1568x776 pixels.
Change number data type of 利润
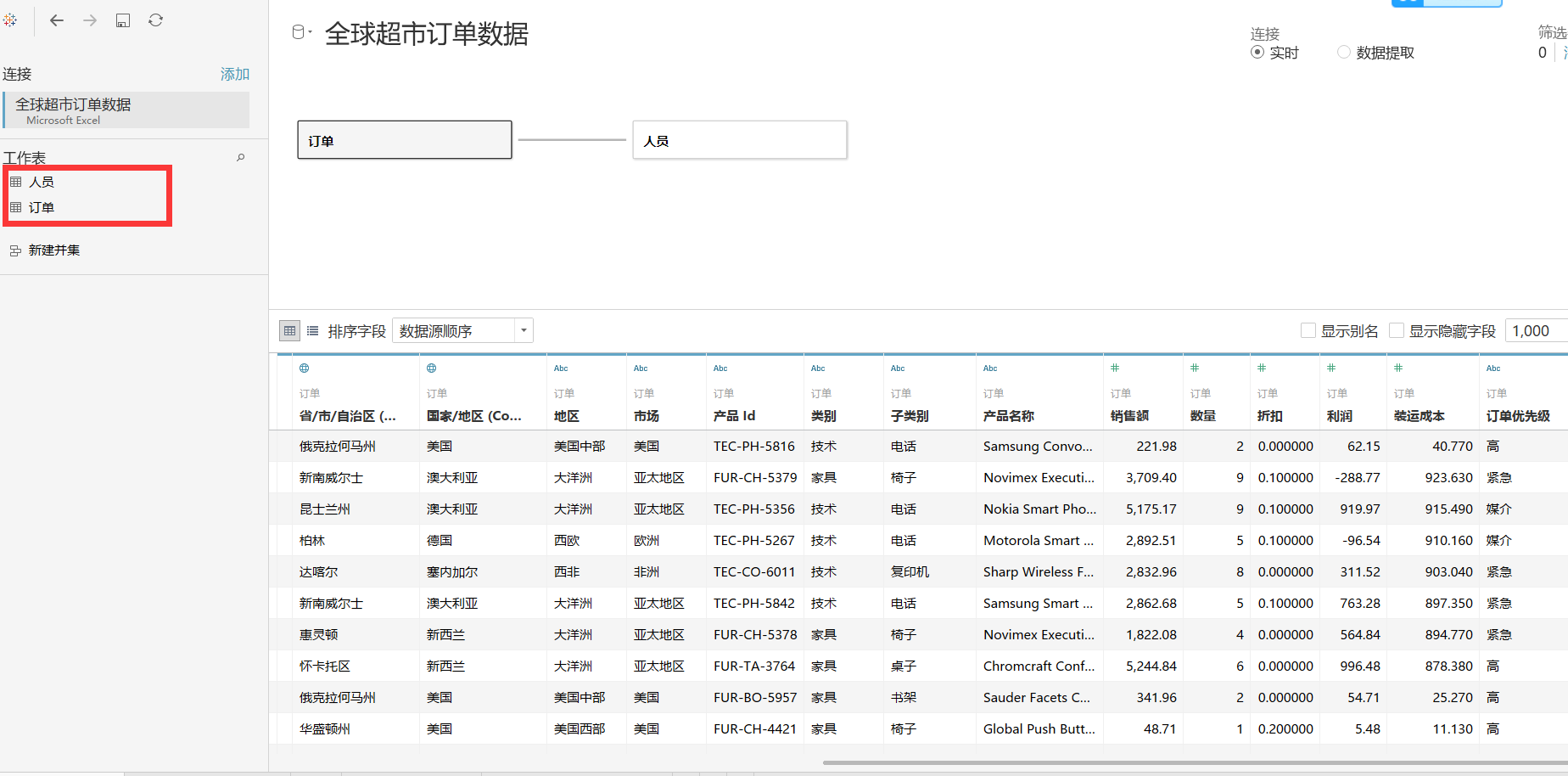(1331, 368)
